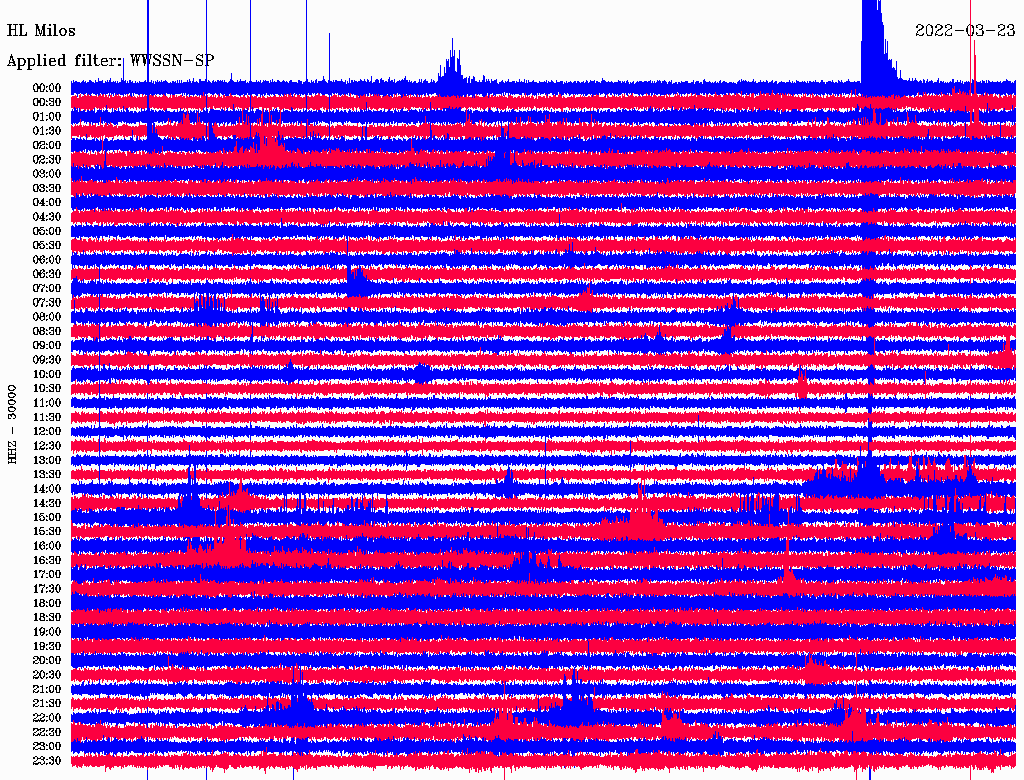
Task: Select the 05:30 time label
Action: point(47,245)
